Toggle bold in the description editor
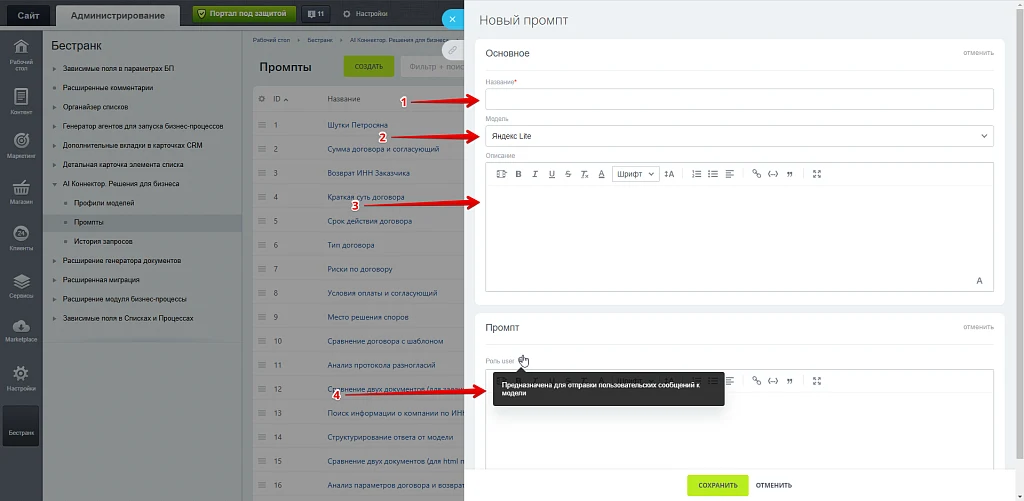This screenshot has height=501, width=1024. [519, 174]
